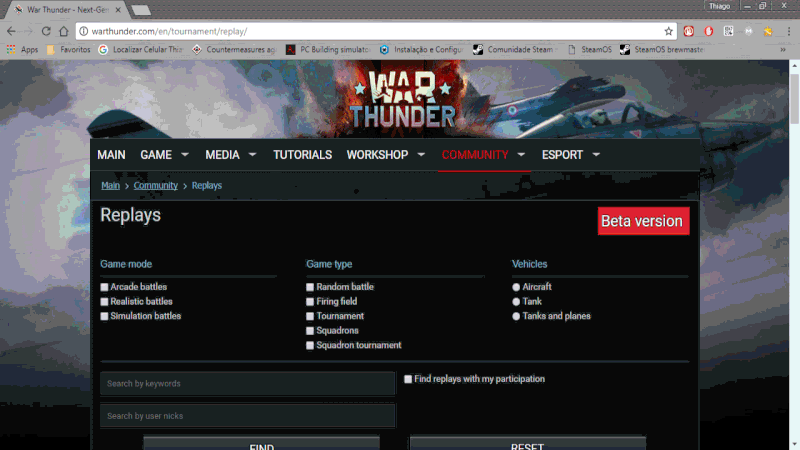Viewport: 800px width, 450px height.
Task: Click the browser back arrow
Action: [11, 31]
